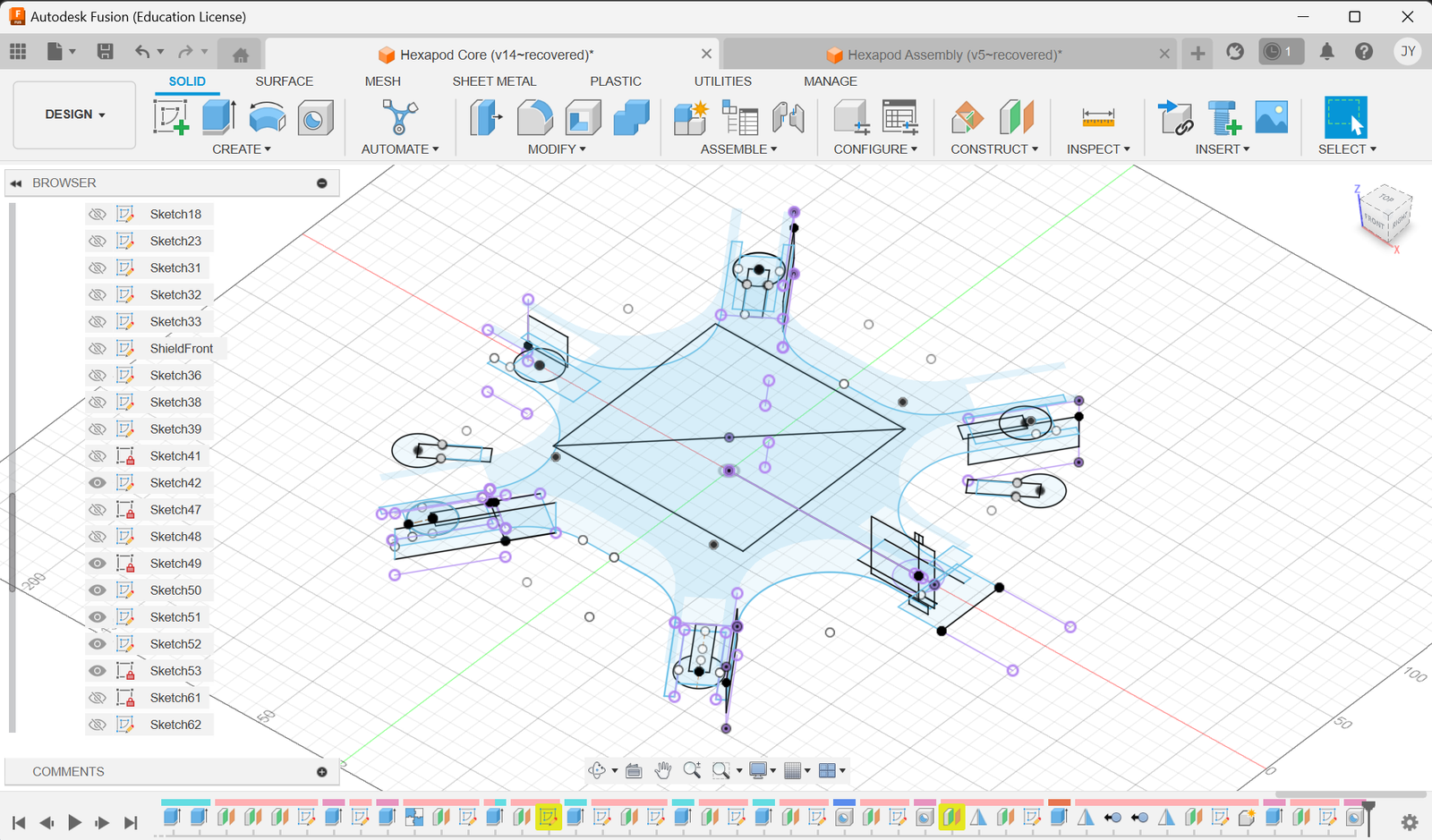Open the Measure tool under Inspect
Image resolution: width=1432 pixels, height=840 pixels.
(1096, 117)
